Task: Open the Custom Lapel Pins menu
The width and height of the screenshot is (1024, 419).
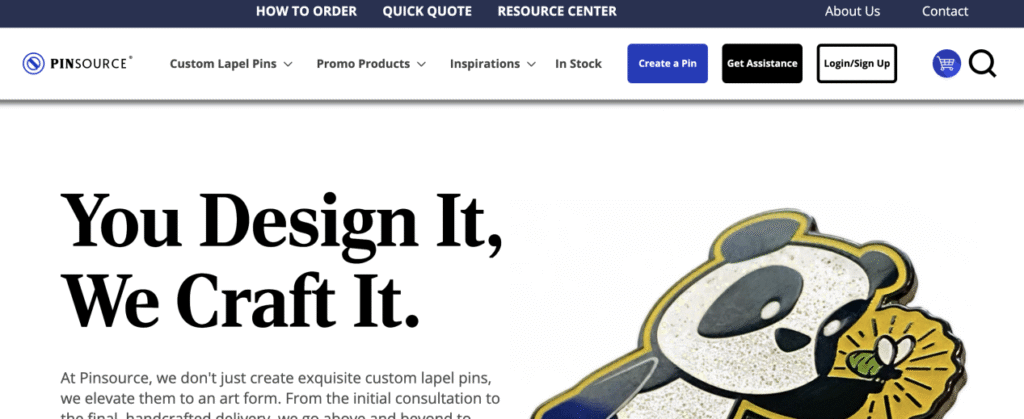Action: click(x=223, y=63)
